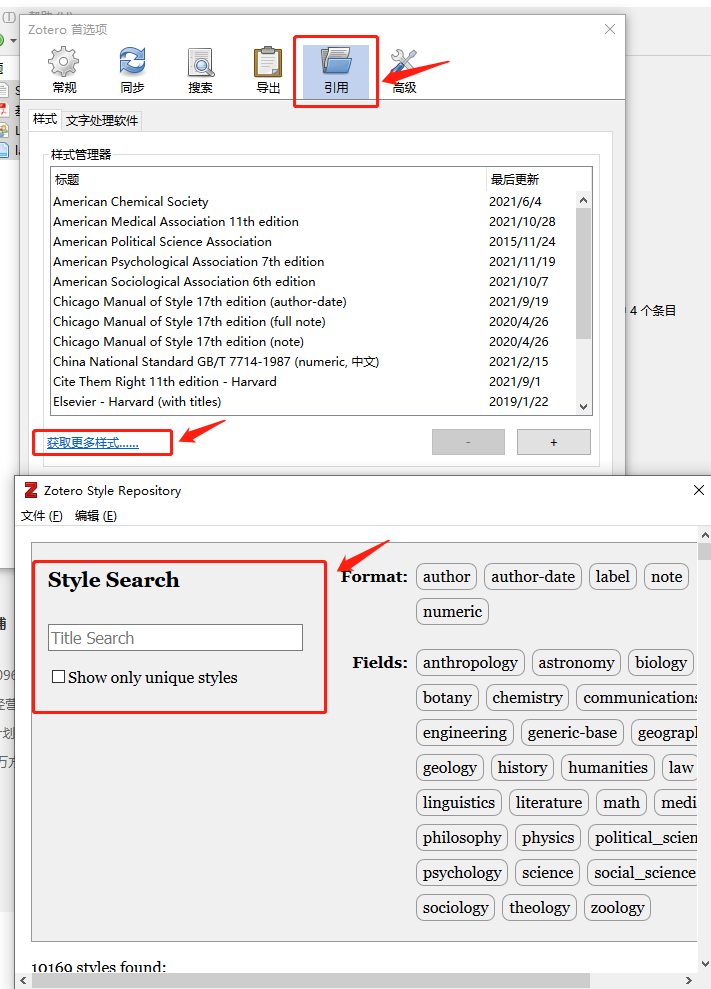Filter by humanities field
This screenshot has height=989, width=711.
(x=608, y=767)
